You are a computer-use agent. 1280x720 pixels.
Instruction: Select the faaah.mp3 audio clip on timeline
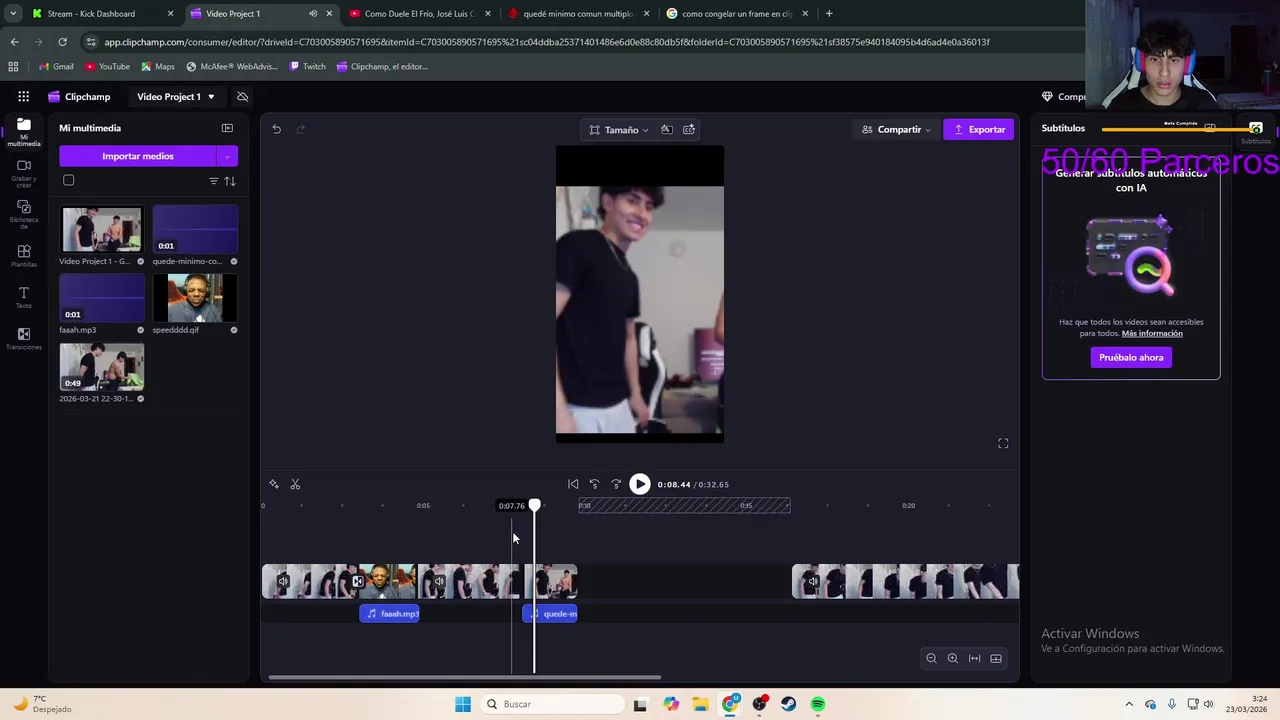tap(390, 614)
